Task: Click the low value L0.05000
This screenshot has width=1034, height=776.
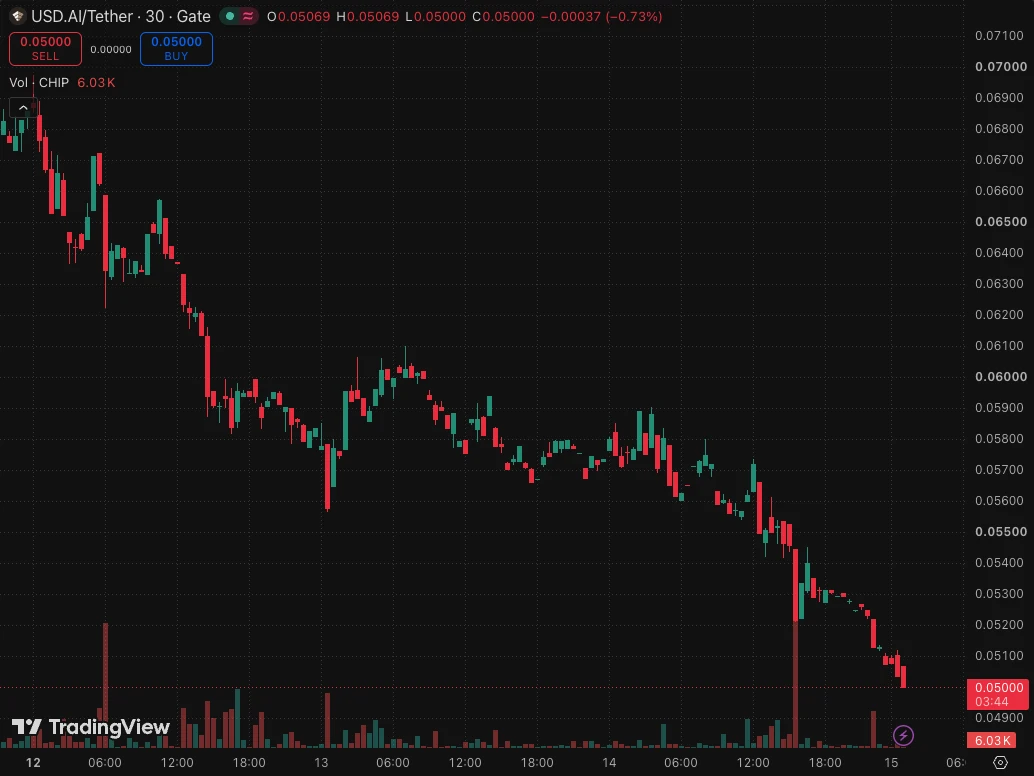Action: [x=435, y=16]
